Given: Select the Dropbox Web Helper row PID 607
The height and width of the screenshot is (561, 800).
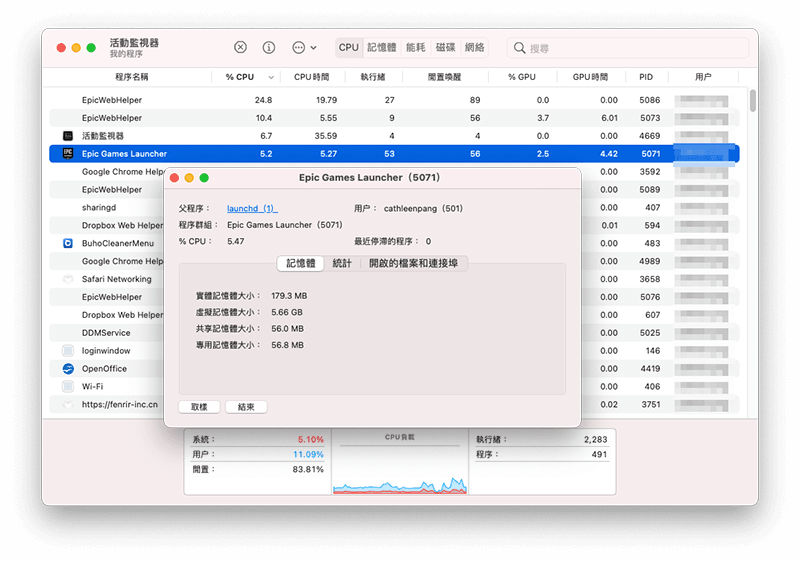Looking at the screenshot, I should point(107,315).
